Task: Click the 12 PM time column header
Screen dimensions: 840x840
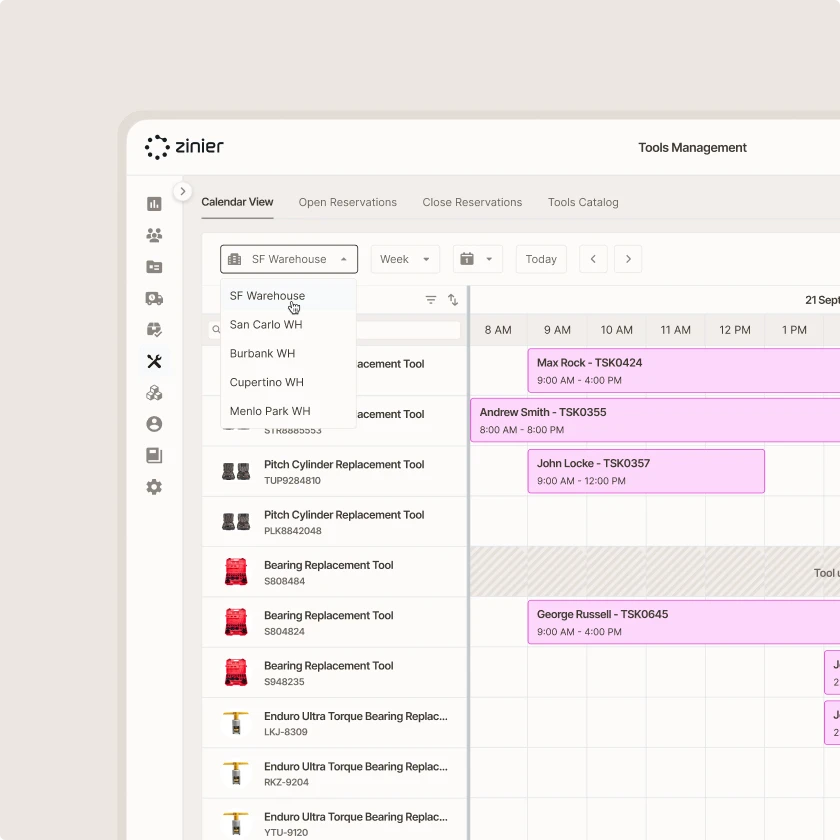Action: click(x=735, y=330)
